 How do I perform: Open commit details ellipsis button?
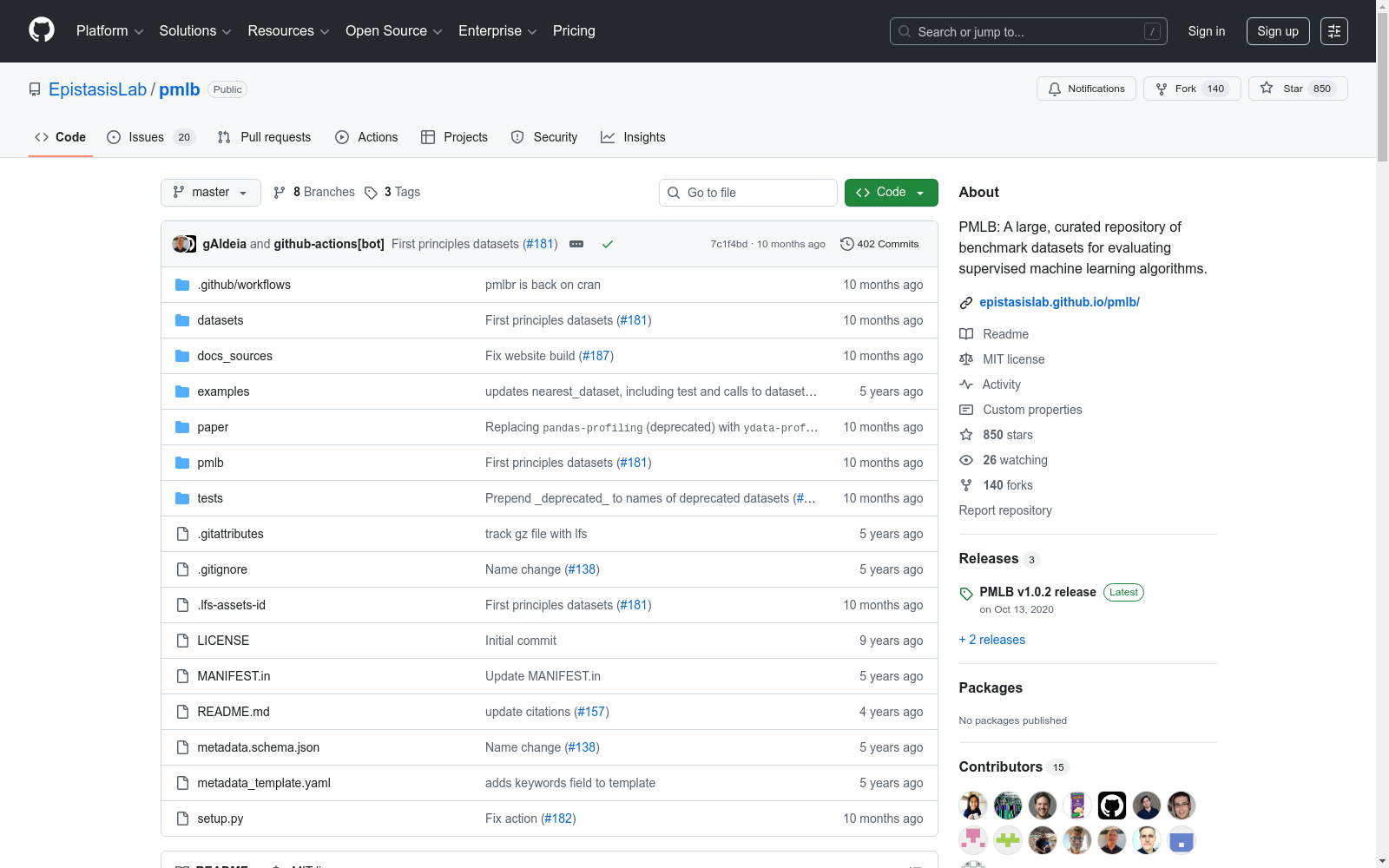(576, 244)
